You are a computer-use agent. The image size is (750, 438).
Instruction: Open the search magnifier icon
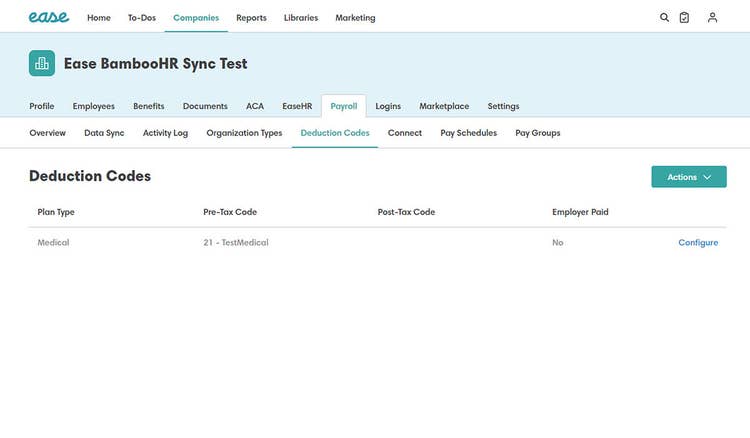(x=664, y=18)
